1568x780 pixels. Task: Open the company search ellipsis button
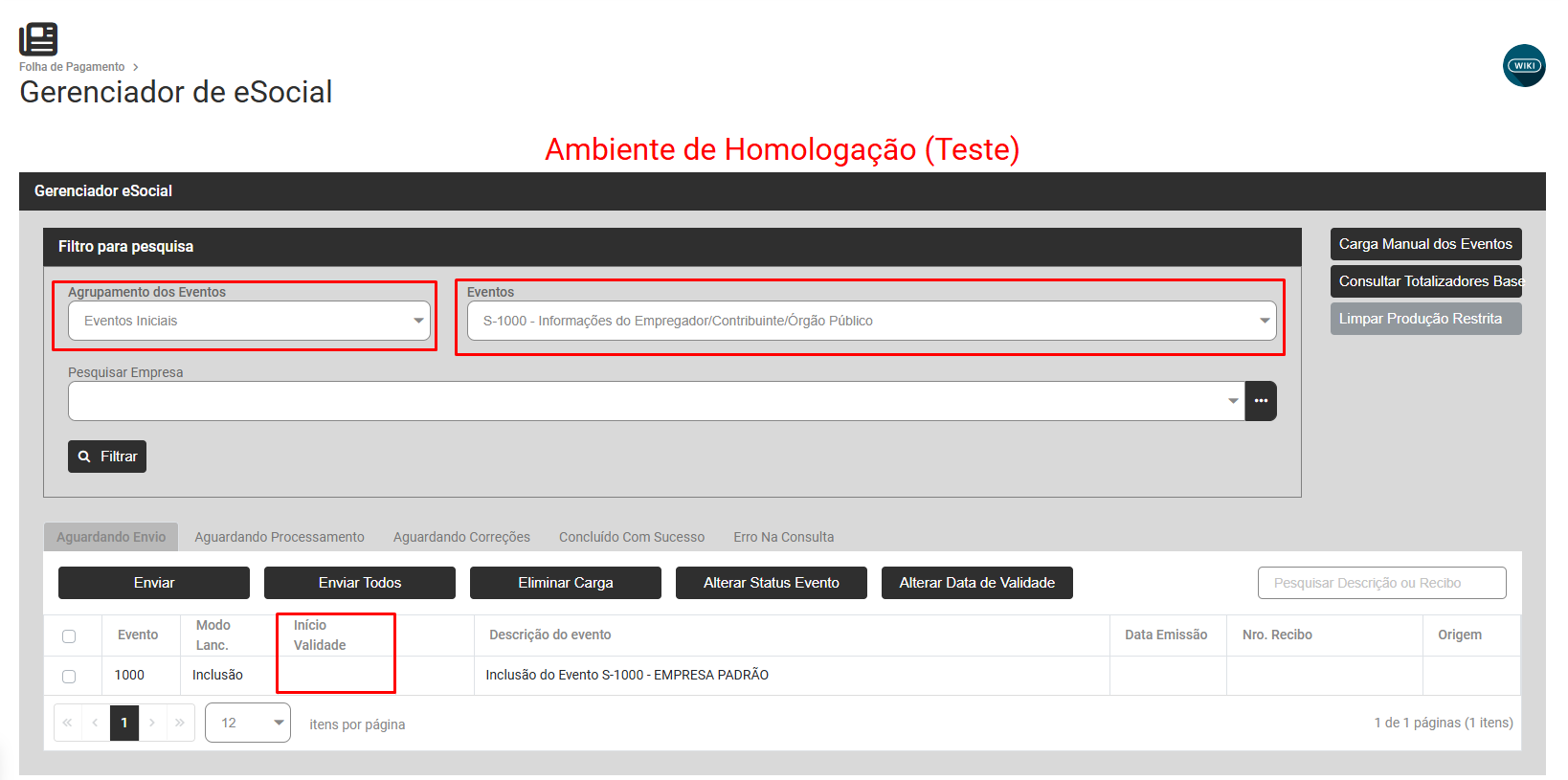(x=1261, y=401)
